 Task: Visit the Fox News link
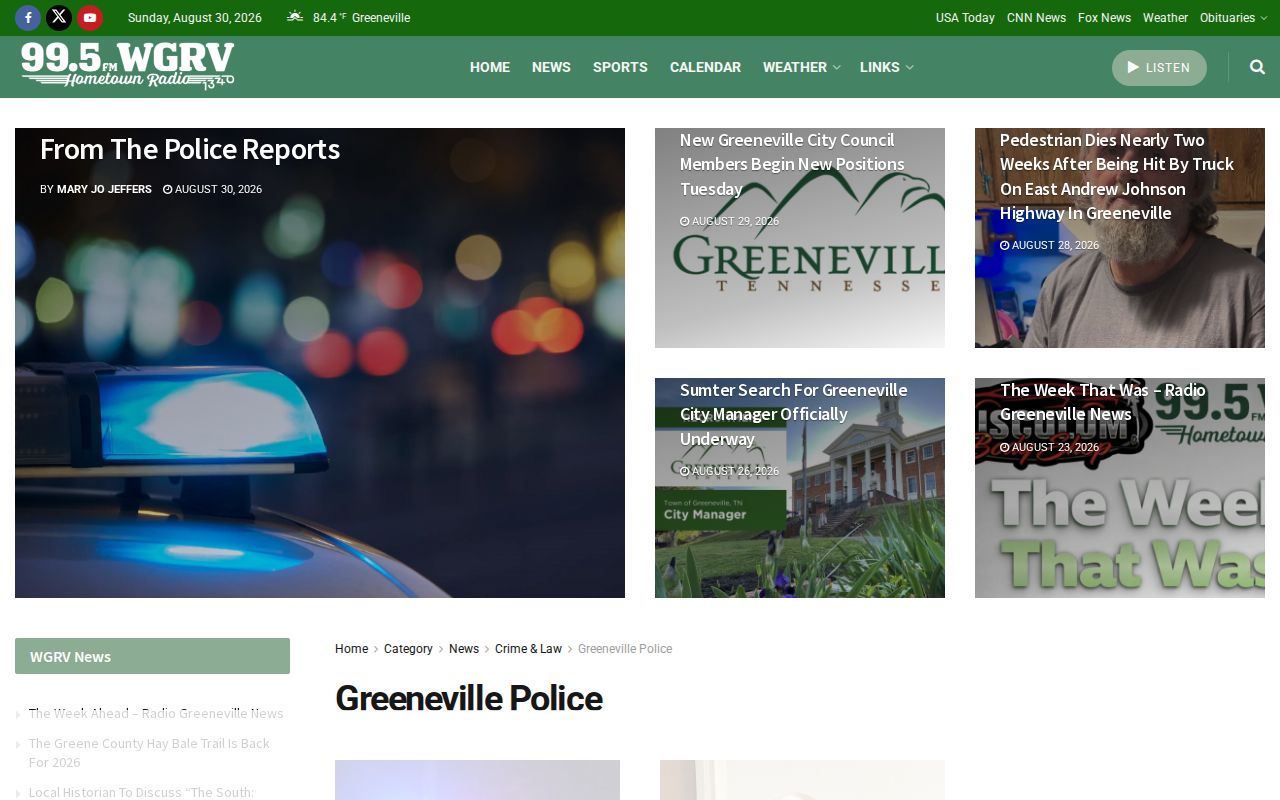click(x=1104, y=18)
